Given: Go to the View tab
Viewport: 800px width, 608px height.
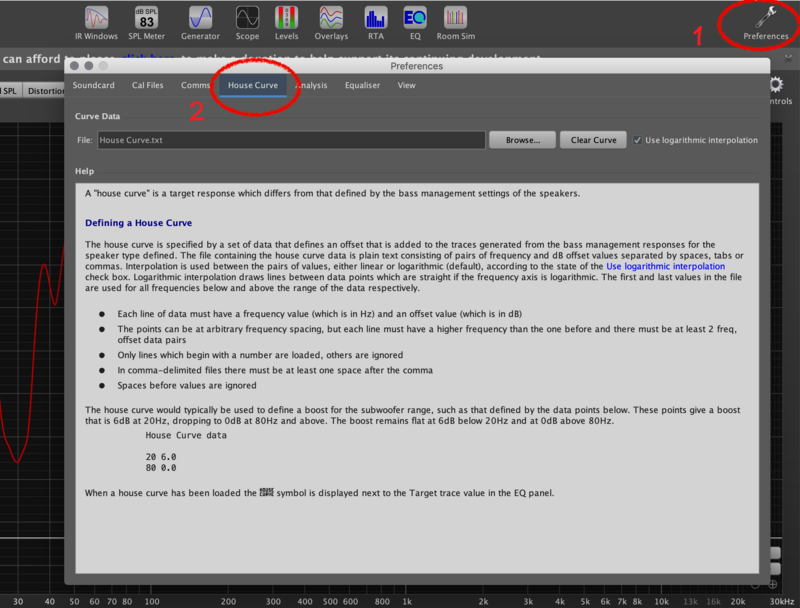Looking at the screenshot, I should tap(406, 86).
